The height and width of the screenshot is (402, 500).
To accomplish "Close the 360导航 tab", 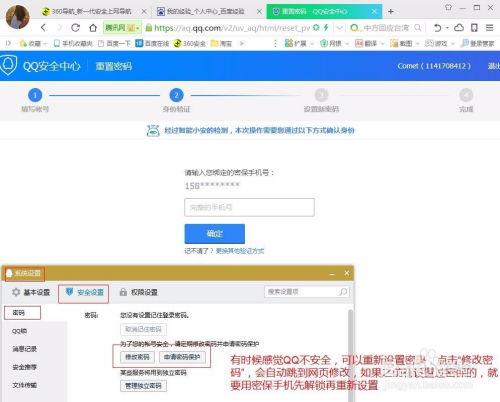I will coord(144,11).
